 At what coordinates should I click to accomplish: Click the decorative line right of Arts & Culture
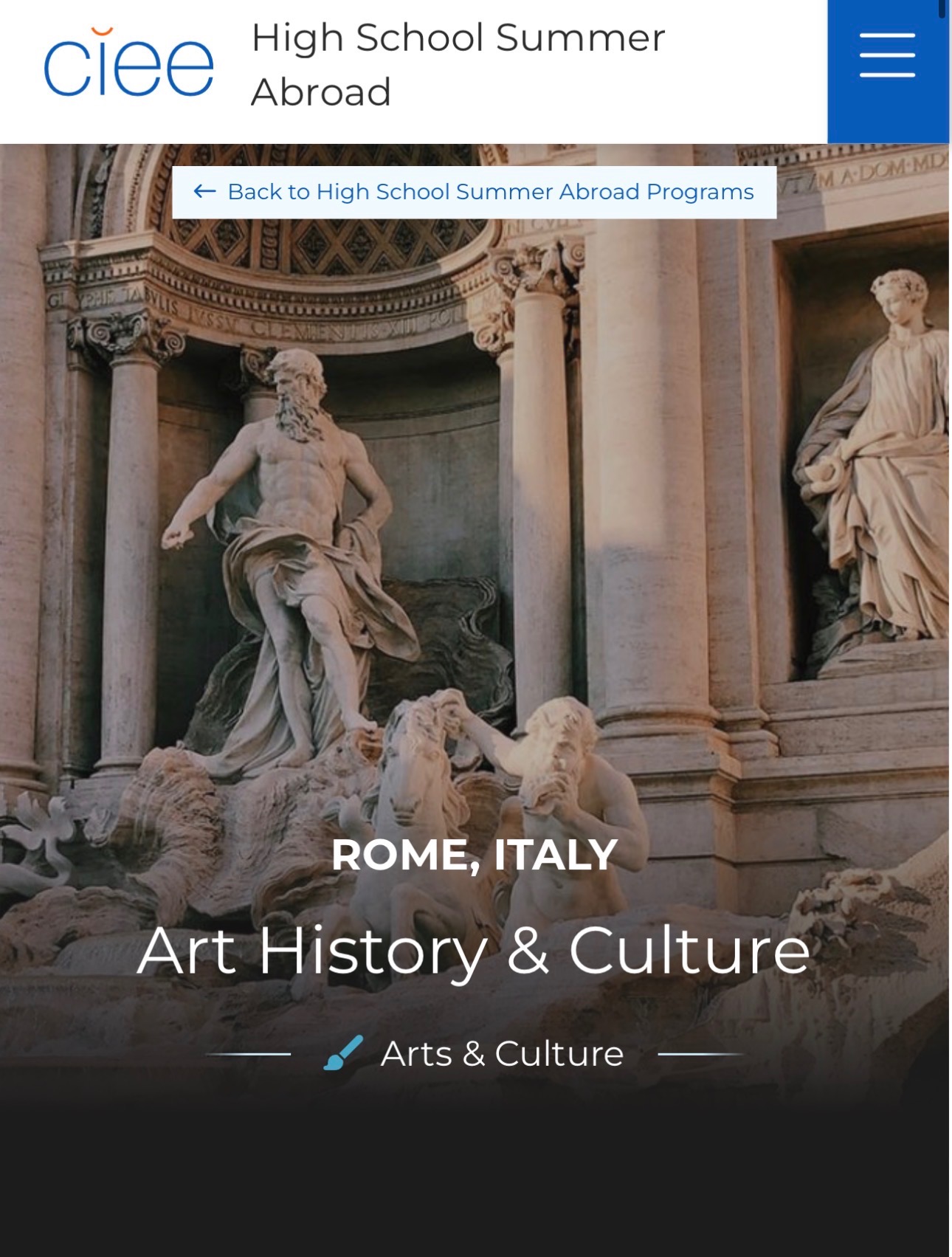[701, 1054]
